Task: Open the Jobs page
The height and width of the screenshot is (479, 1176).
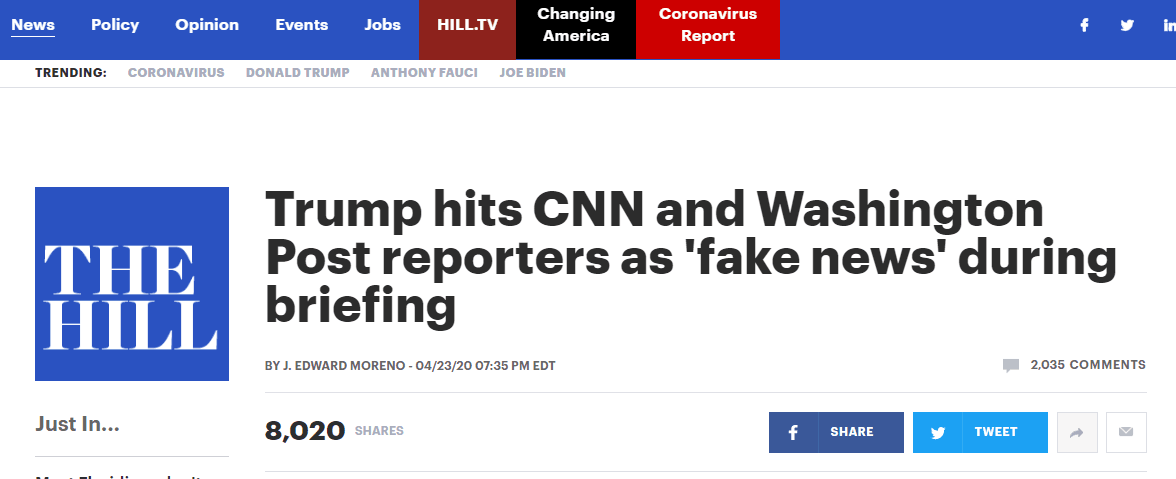Action: (x=382, y=25)
